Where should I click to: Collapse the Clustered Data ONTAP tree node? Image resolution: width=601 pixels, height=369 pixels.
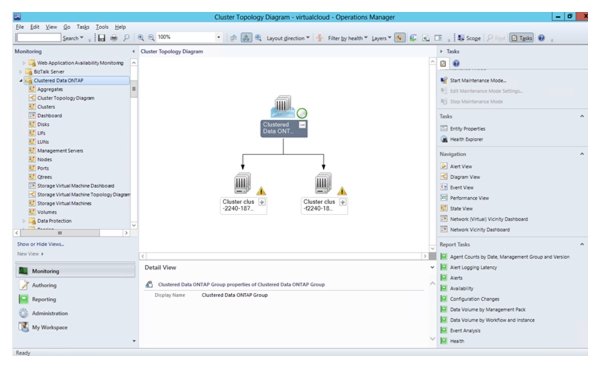(x=21, y=80)
